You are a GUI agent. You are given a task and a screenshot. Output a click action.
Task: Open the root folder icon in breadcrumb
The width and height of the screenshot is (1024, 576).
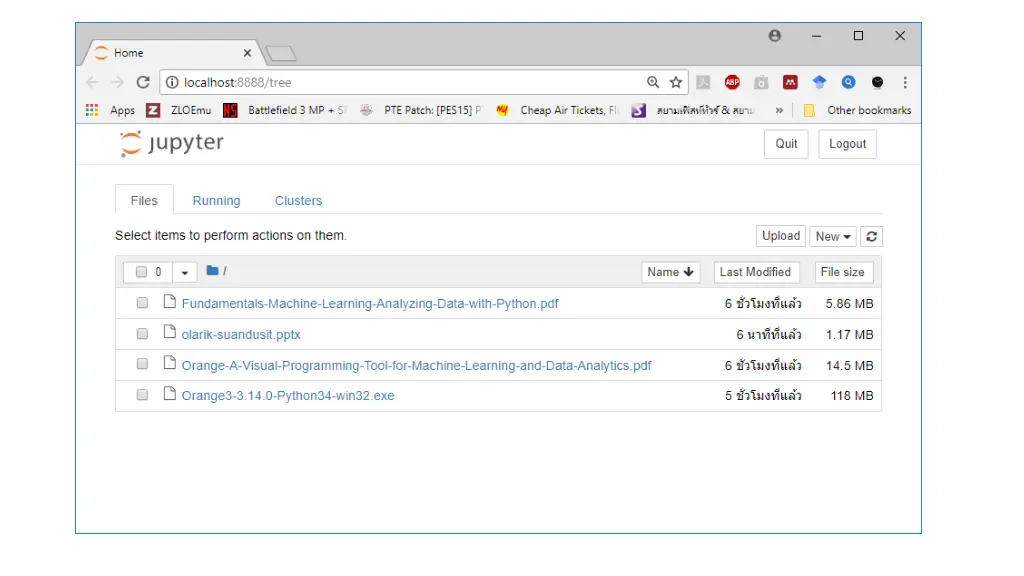(212, 271)
